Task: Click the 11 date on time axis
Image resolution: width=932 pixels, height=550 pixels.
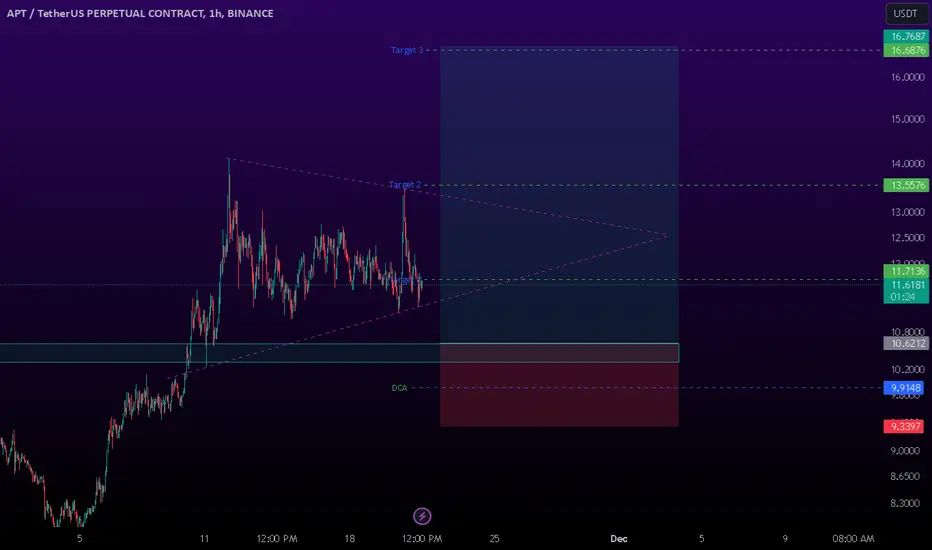Action: coord(204,539)
